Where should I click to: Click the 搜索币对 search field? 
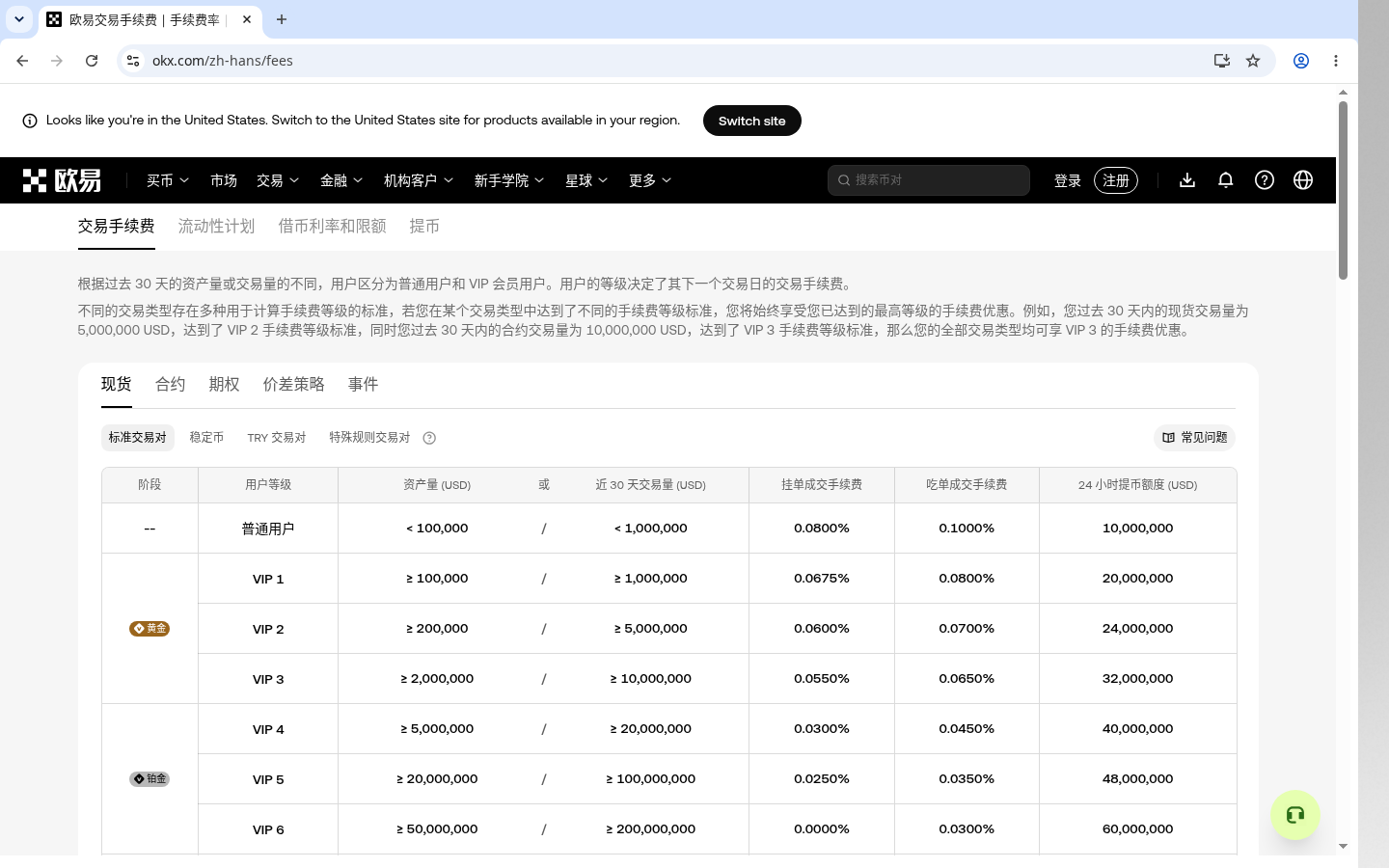click(929, 180)
